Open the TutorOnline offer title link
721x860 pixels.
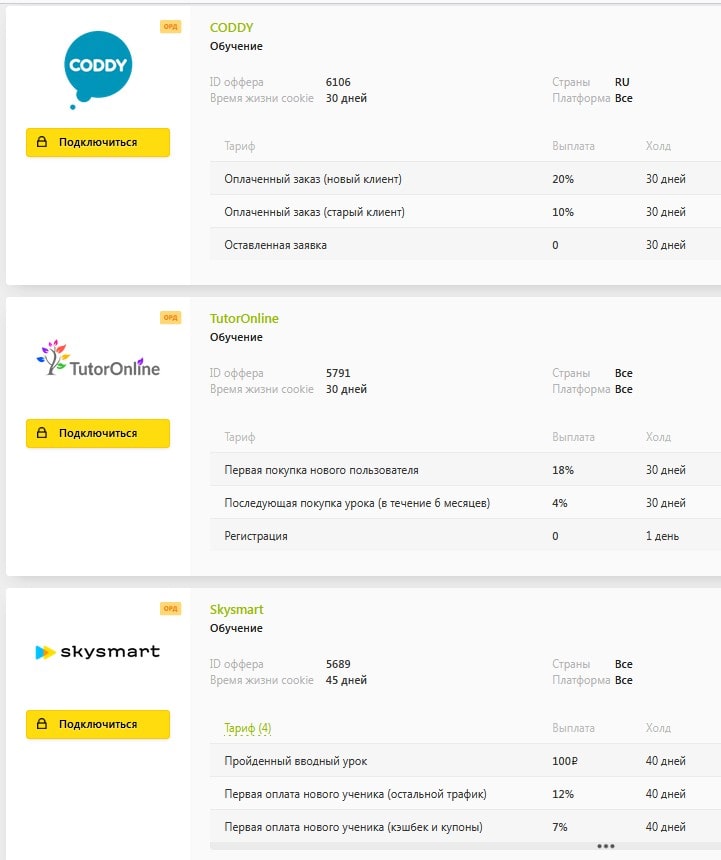pyautogui.click(x=244, y=319)
